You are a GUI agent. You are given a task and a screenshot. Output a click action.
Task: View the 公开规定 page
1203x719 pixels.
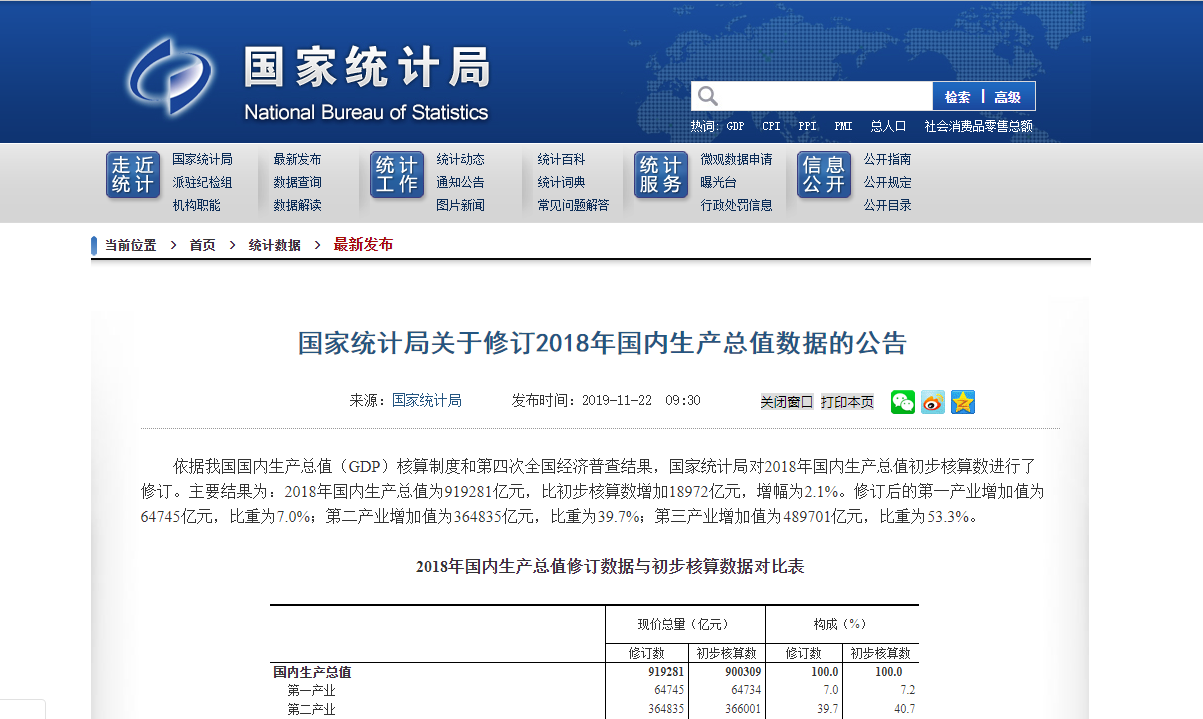click(x=888, y=182)
